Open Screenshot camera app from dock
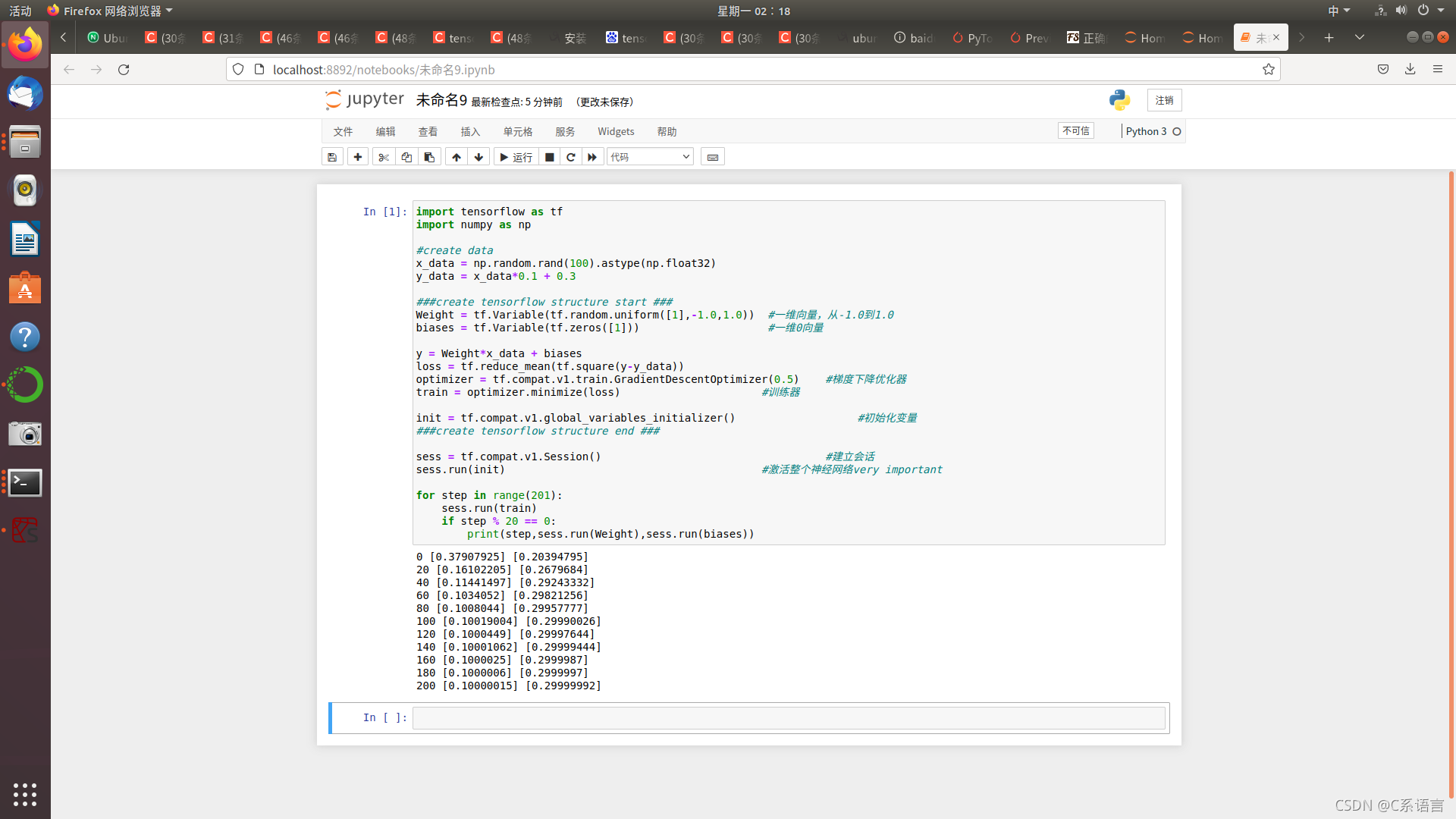This screenshot has width=1456, height=819. (25, 434)
